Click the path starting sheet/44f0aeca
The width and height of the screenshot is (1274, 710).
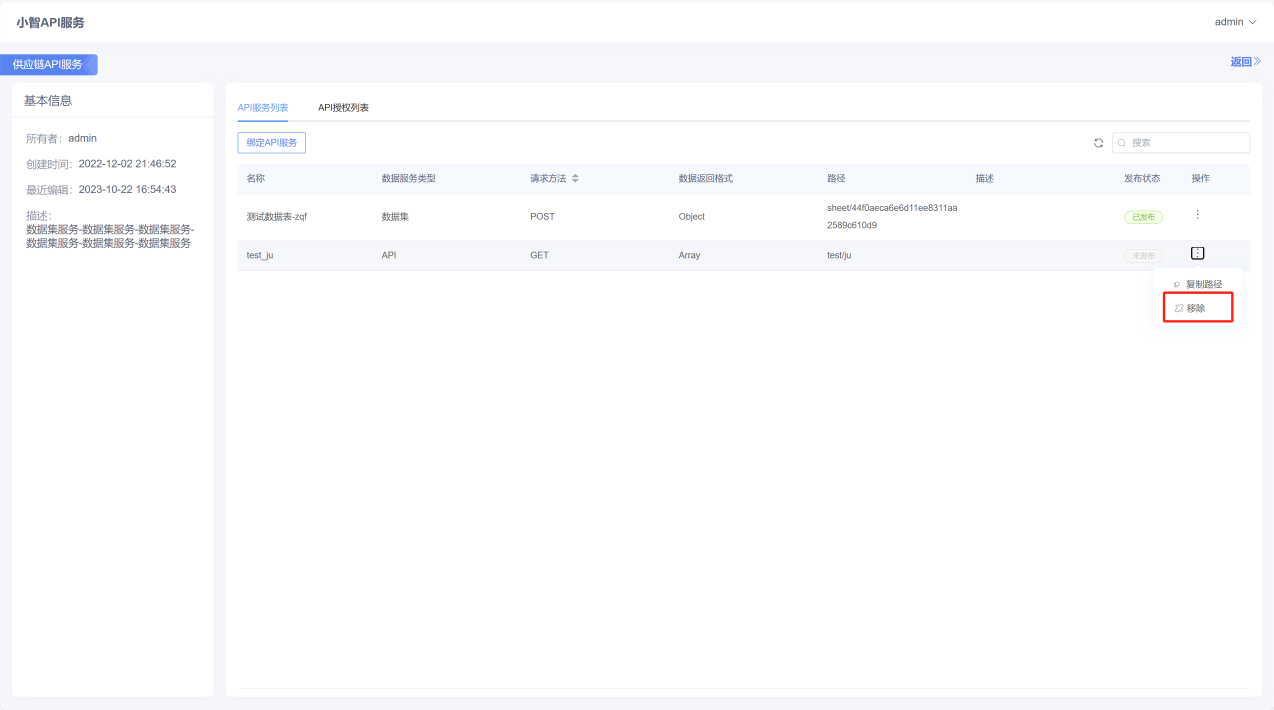(892, 216)
